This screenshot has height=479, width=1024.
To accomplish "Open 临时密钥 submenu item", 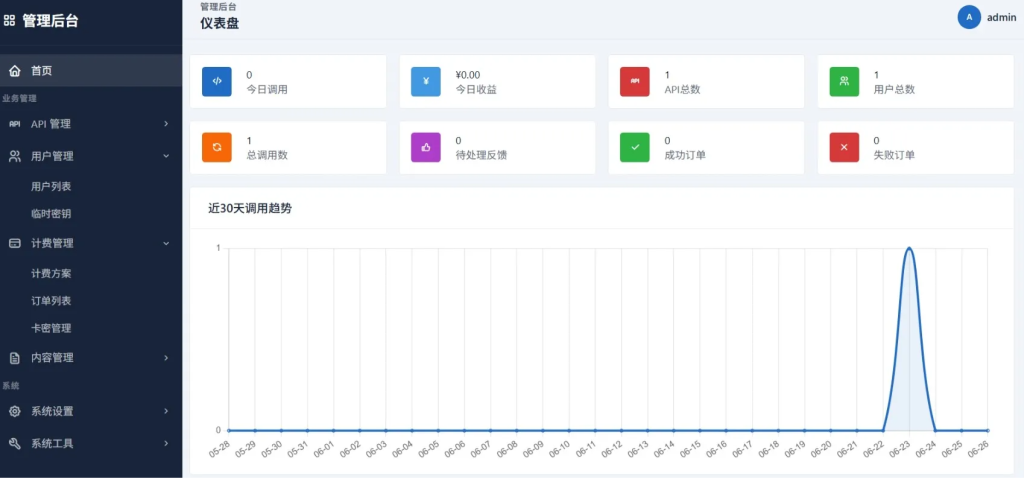I will (x=51, y=214).
